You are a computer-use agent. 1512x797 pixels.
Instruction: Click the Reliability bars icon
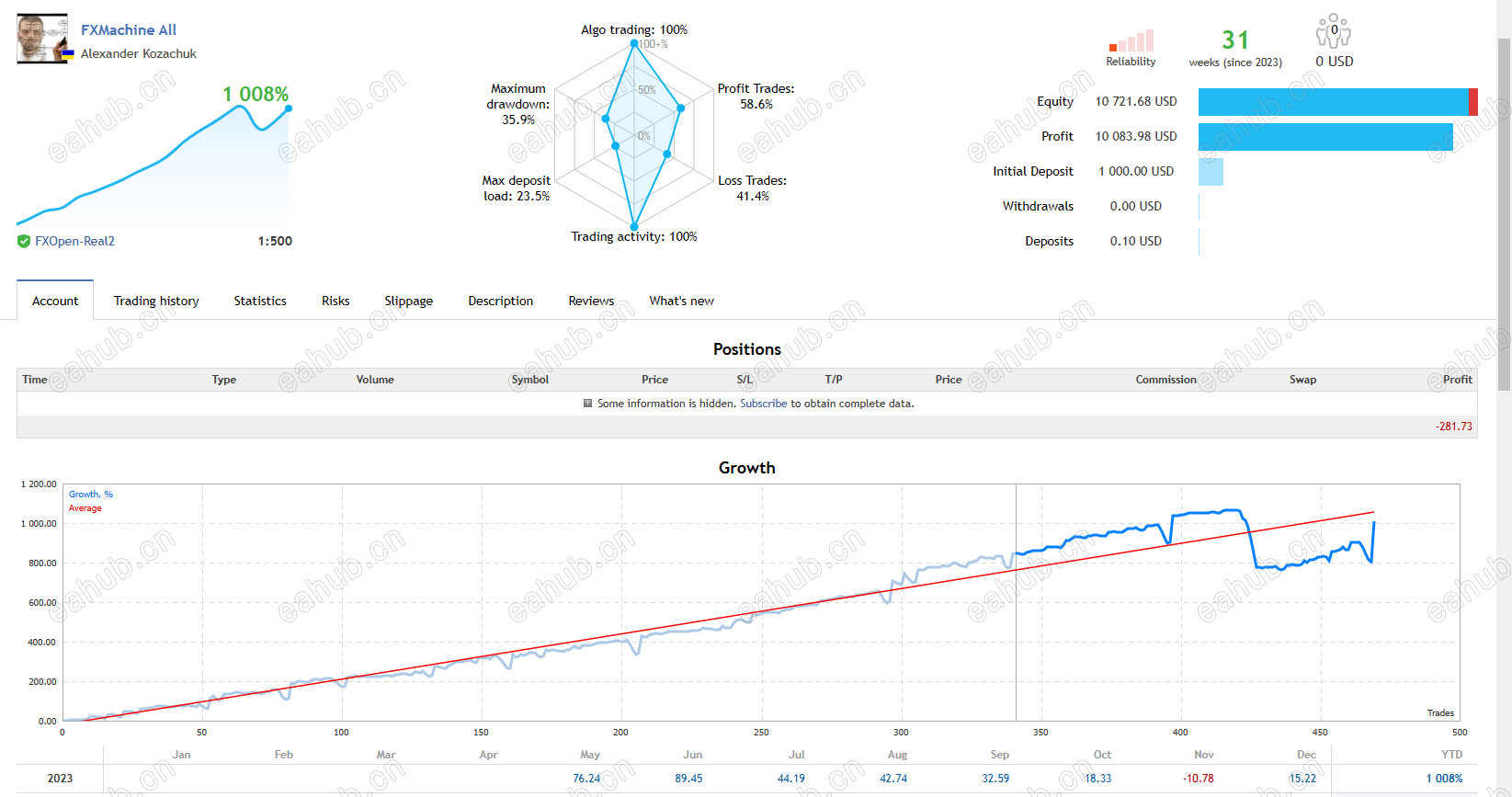pyautogui.click(x=1131, y=41)
